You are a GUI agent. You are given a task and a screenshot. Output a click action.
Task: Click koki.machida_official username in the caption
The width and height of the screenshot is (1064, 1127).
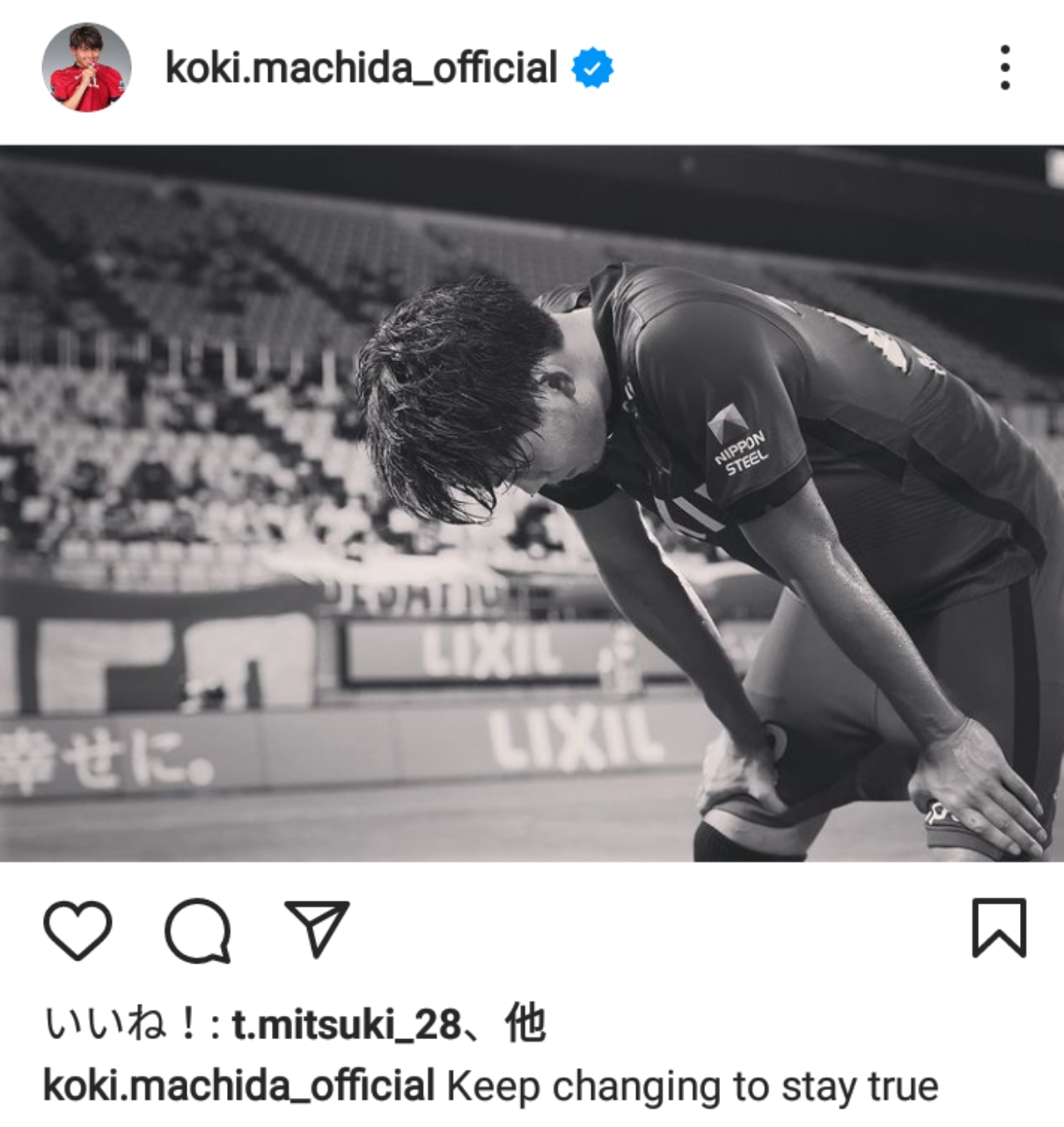coord(238,1086)
